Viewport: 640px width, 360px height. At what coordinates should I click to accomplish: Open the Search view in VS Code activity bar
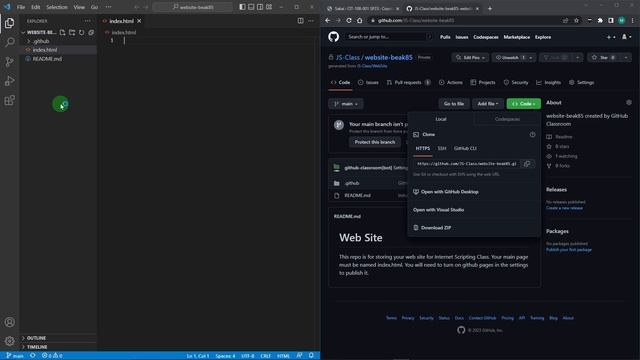pos(9,42)
